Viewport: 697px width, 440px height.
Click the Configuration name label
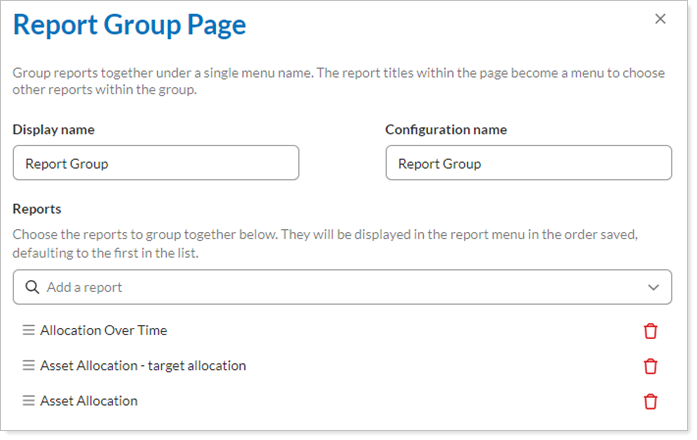coord(446,130)
